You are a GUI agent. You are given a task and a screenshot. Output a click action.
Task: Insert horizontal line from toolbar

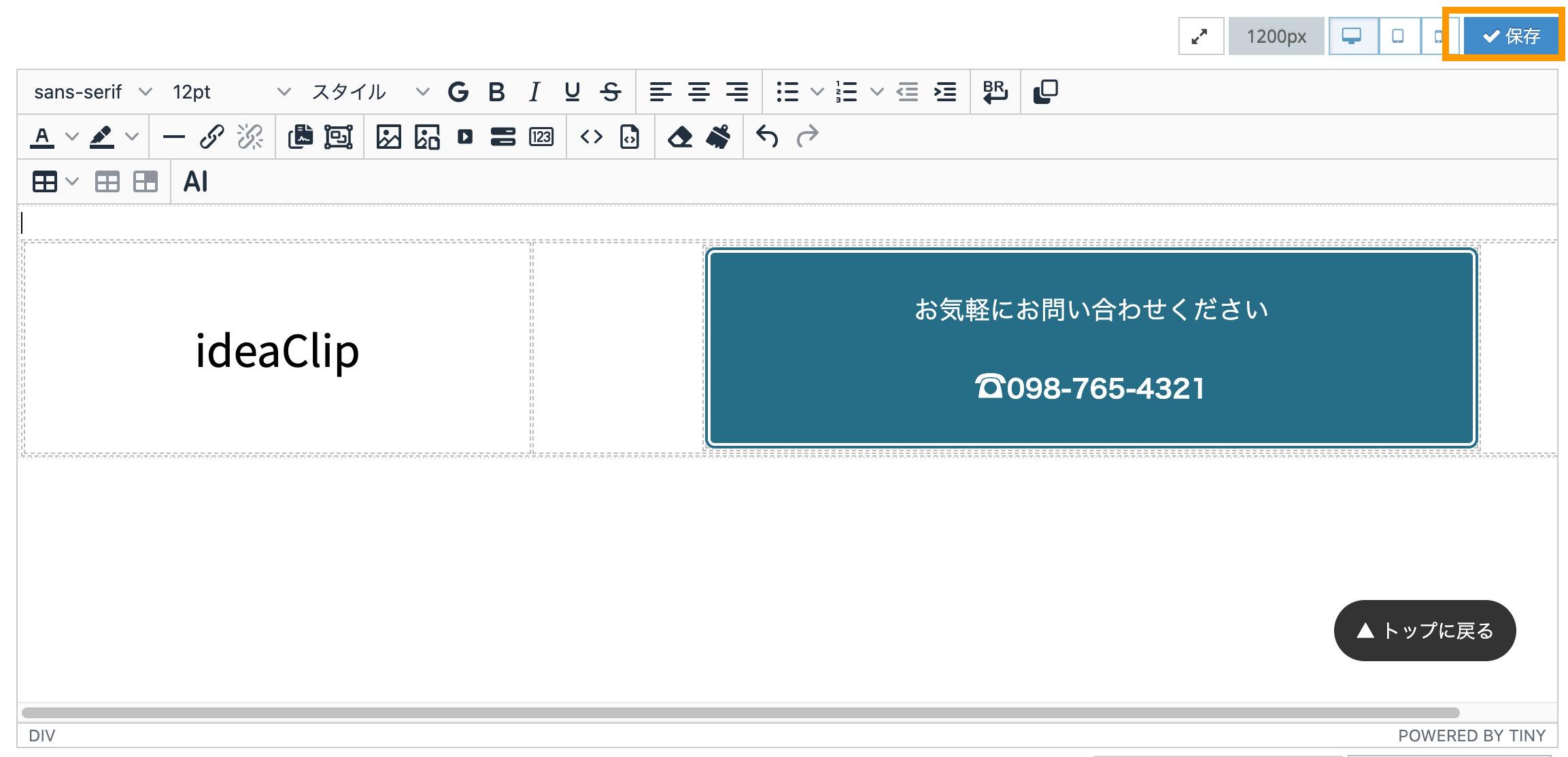[174, 137]
